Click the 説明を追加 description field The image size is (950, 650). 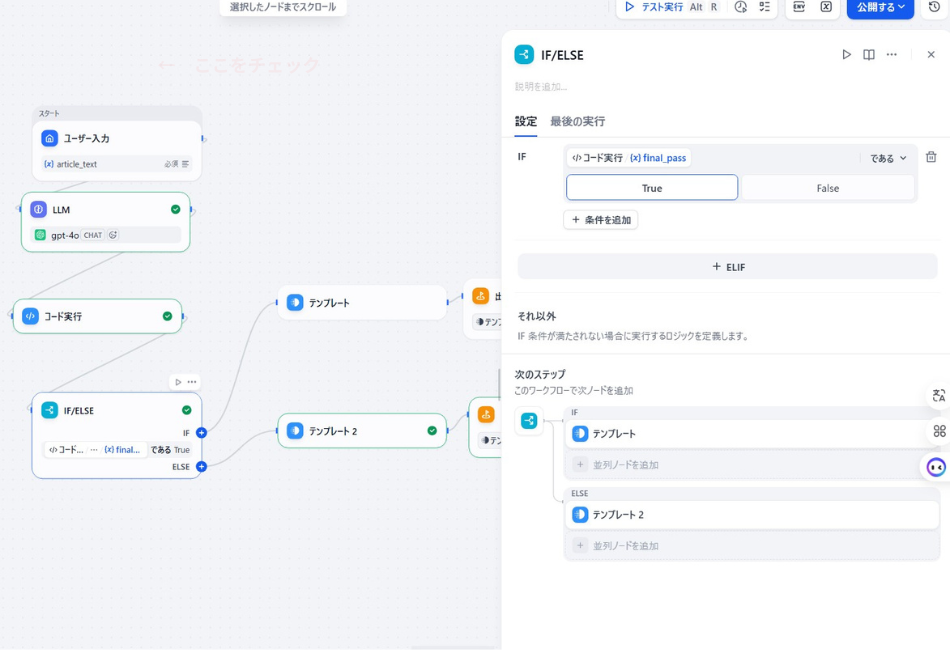[x=540, y=88]
